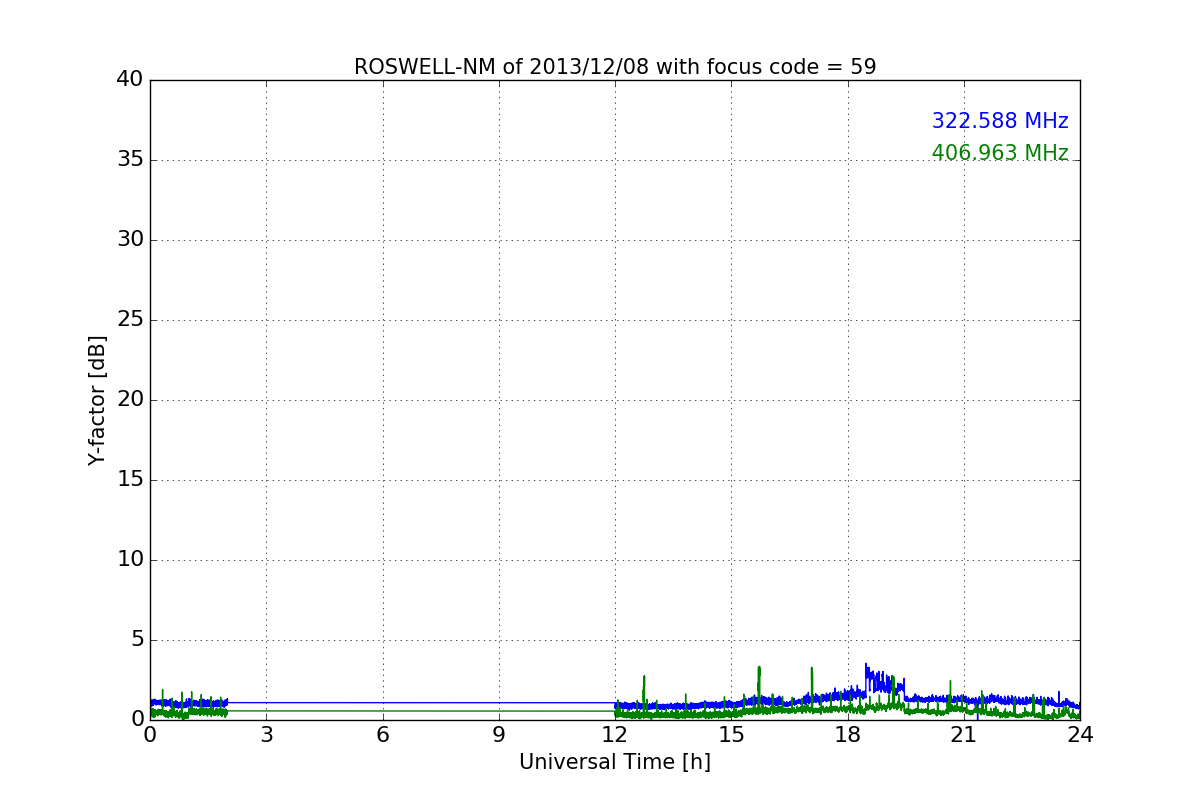Screen dimensions: 1200x800
Task: Click x-axis tick label 9
Action: [499, 735]
